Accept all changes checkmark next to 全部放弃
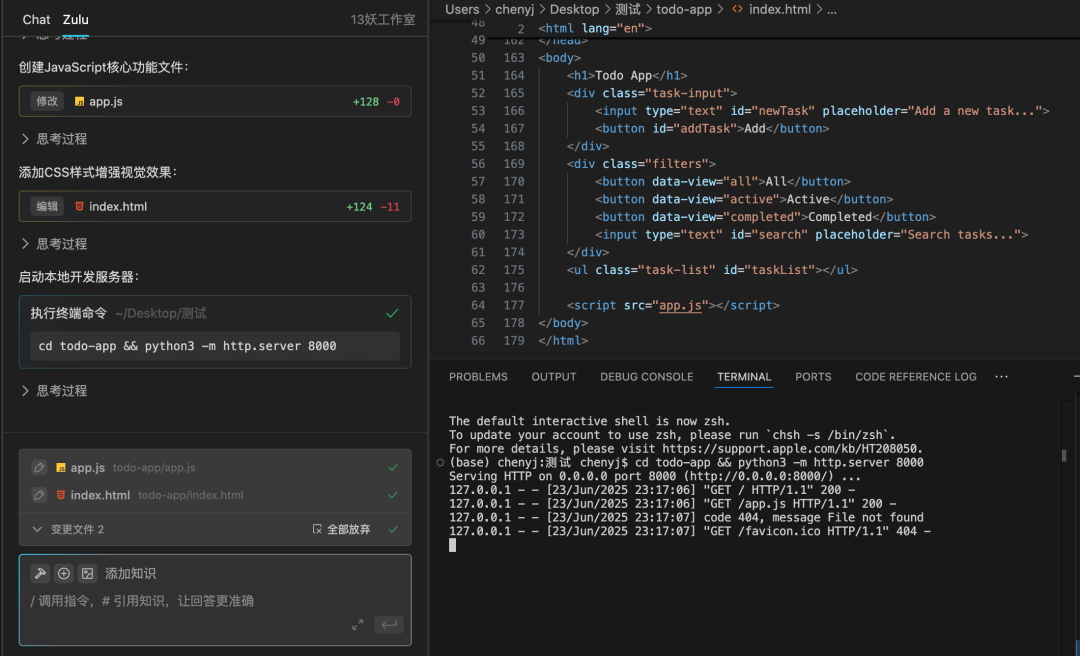Viewport: 1080px width, 656px height. click(393, 530)
